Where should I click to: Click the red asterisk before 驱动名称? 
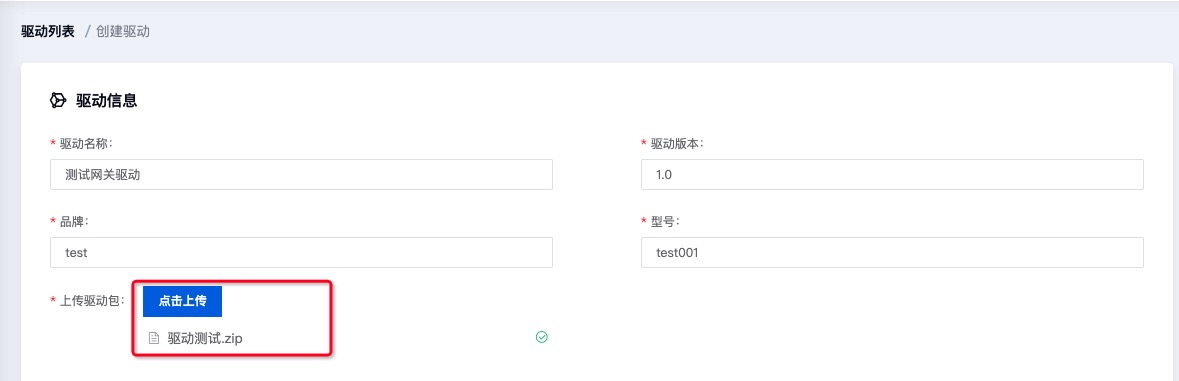point(53,143)
